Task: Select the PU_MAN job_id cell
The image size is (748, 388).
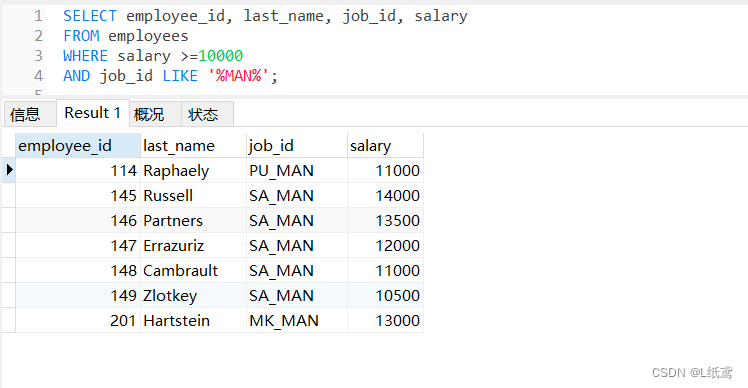Action: 297,170
